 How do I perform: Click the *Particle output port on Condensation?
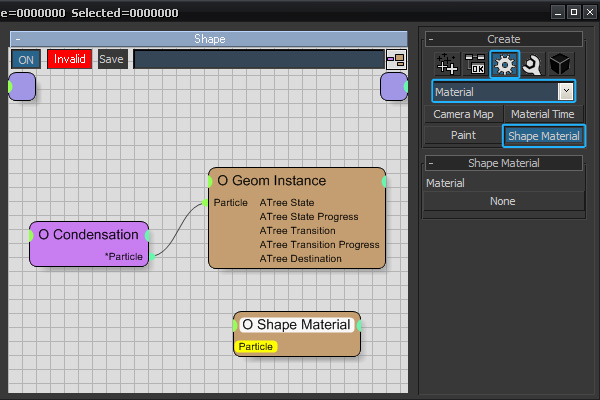point(152,256)
